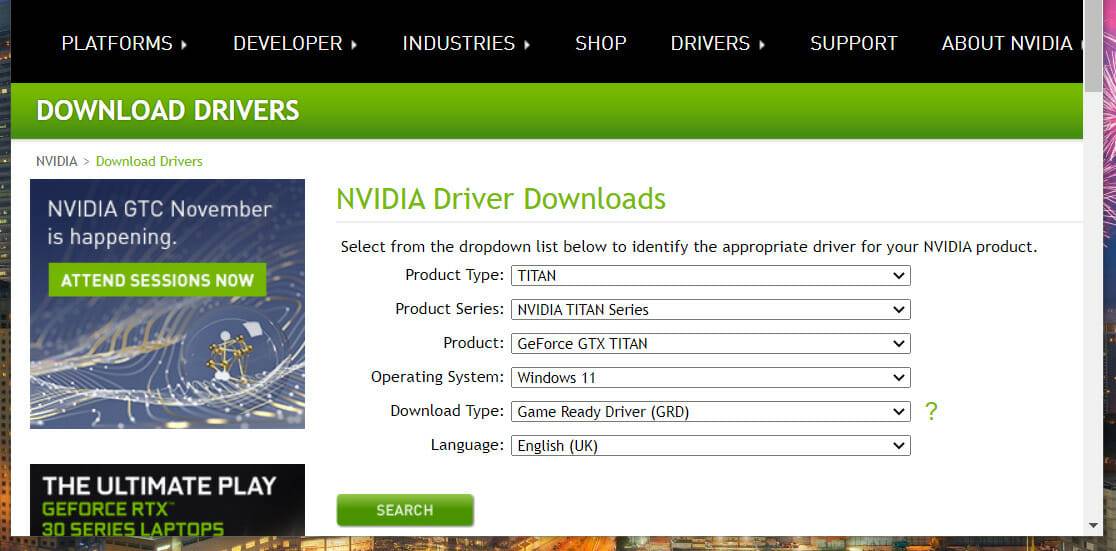Expand the INDUSTRIES menu
The width and height of the screenshot is (1116, 551).
point(466,44)
